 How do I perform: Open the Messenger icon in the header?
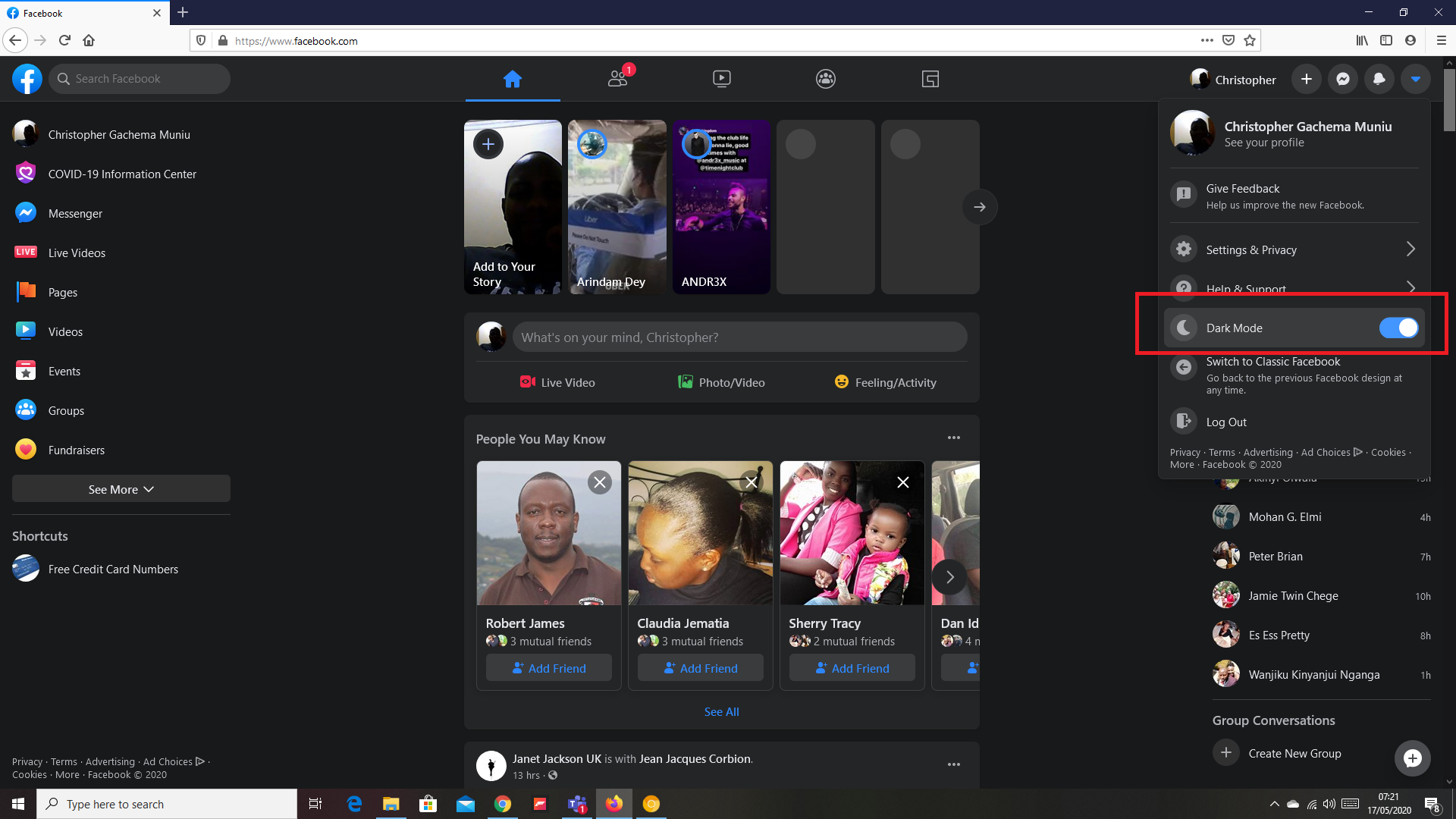click(1343, 79)
